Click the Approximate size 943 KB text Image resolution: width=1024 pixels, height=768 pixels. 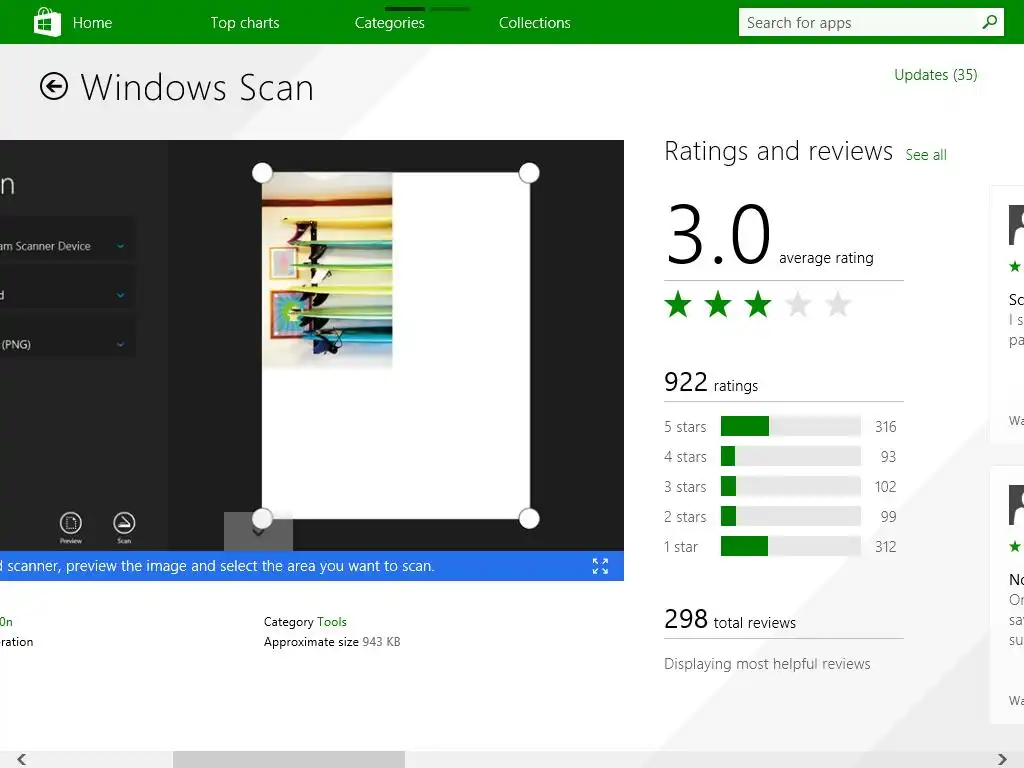click(332, 642)
